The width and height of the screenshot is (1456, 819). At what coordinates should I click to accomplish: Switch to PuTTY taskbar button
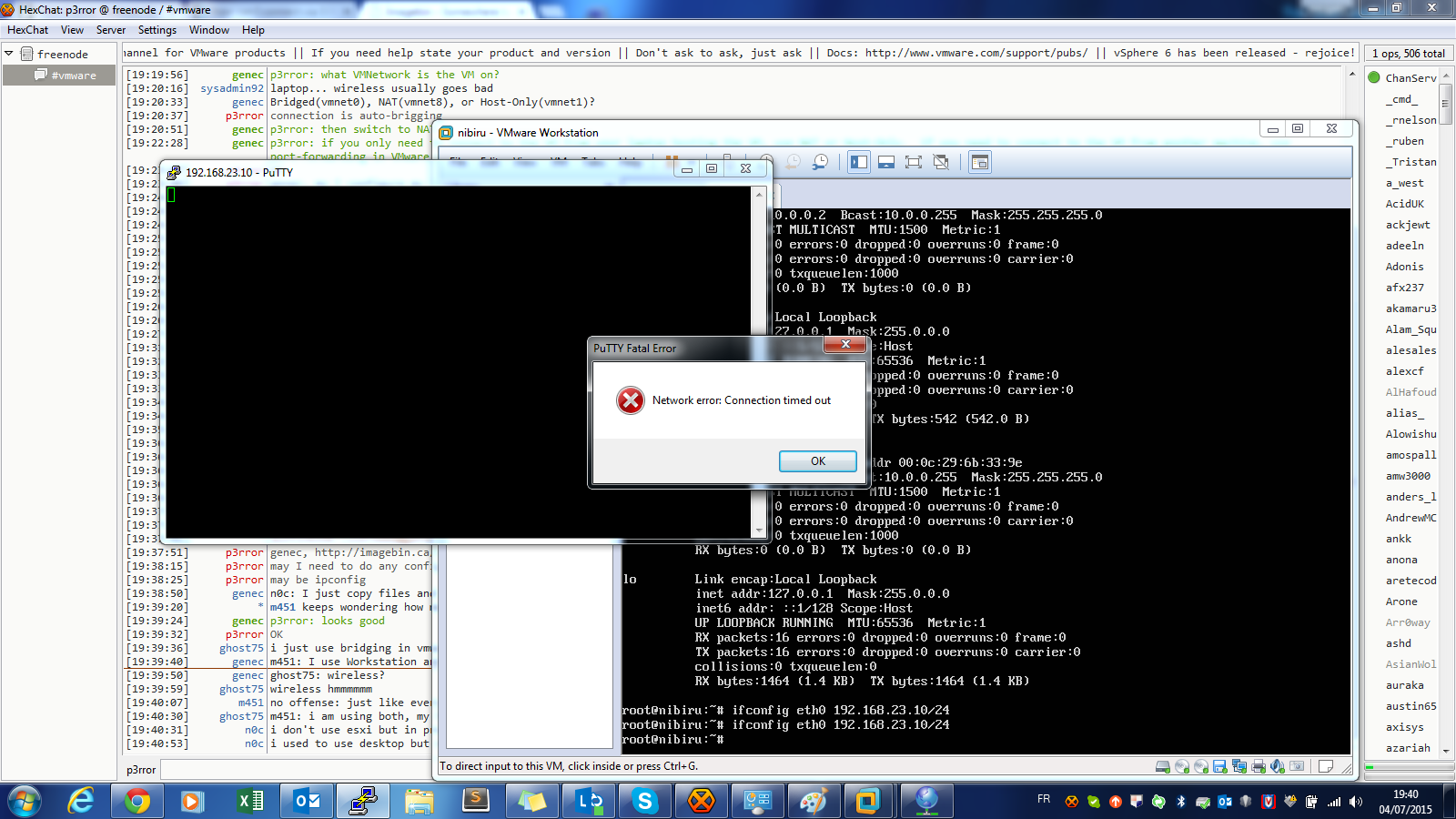[363, 802]
